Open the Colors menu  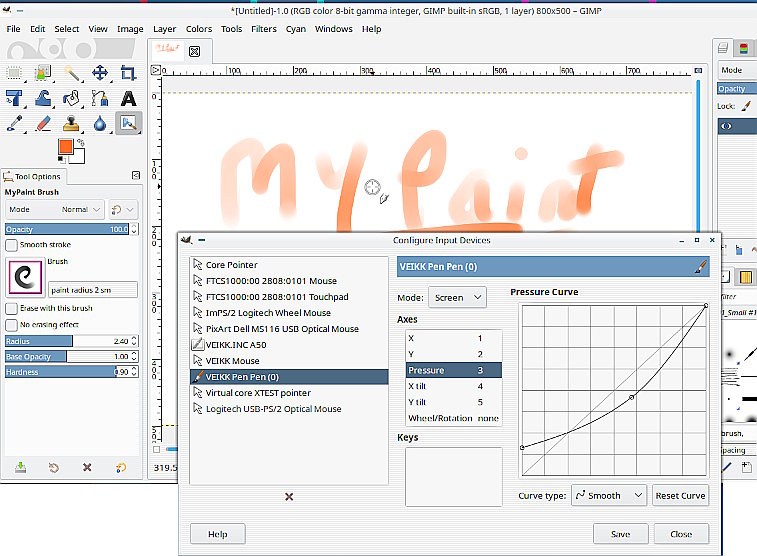pos(198,29)
